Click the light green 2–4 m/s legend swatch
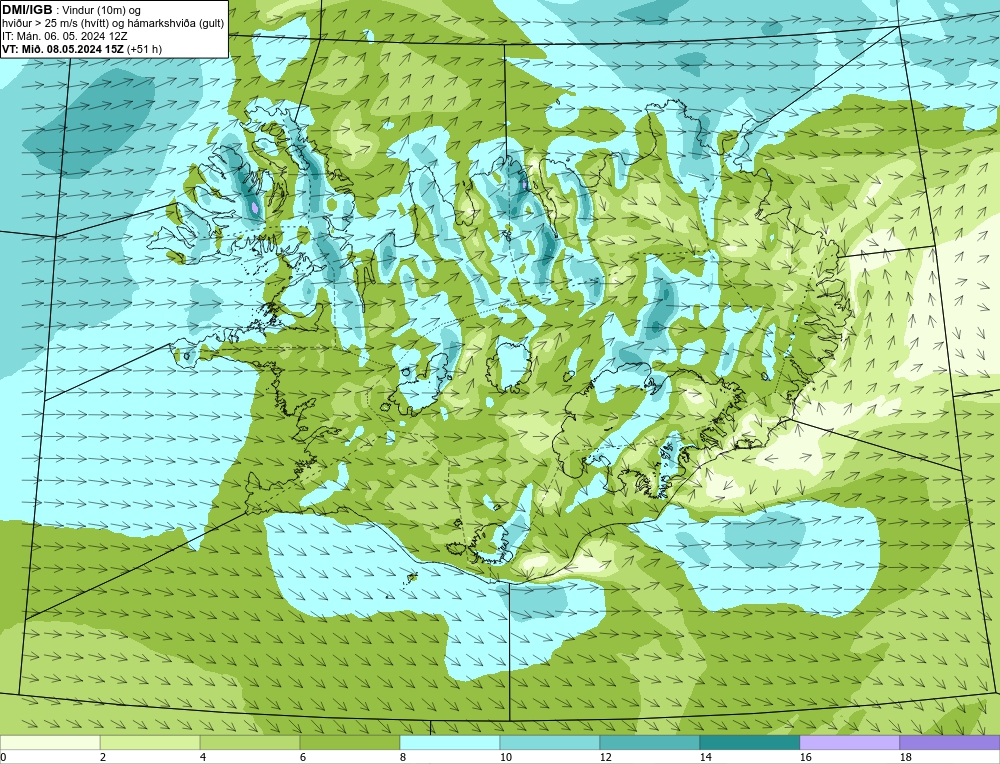The height and width of the screenshot is (764, 1000). click(150, 743)
